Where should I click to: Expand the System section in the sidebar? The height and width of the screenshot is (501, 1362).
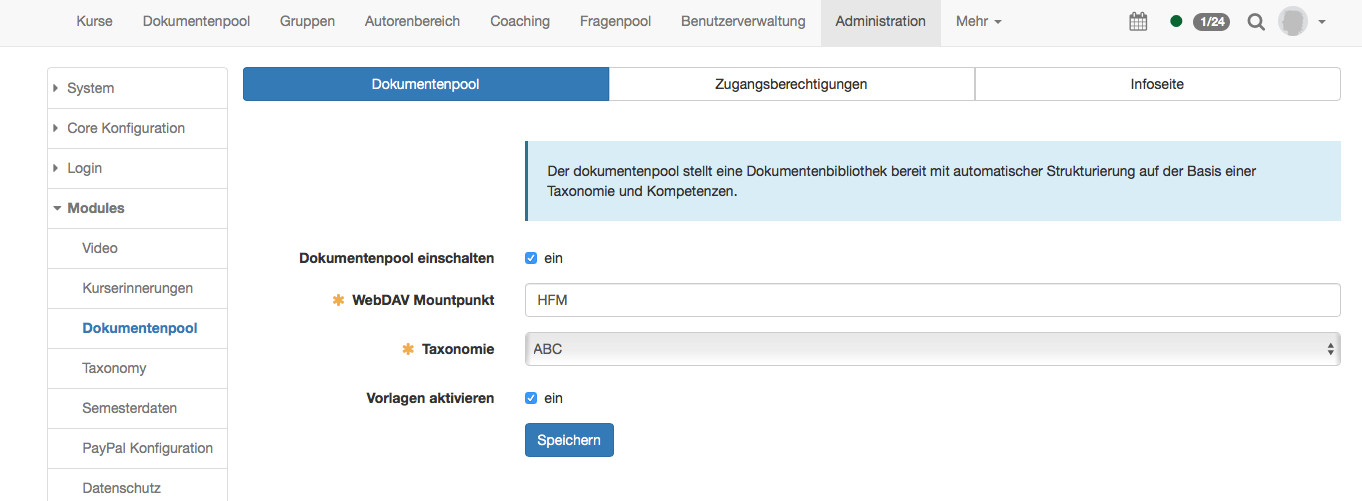pyautogui.click(x=90, y=88)
